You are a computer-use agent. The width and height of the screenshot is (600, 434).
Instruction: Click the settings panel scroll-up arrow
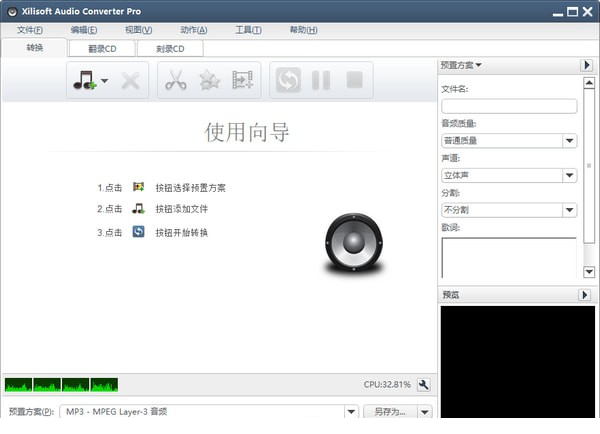click(x=589, y=83)
